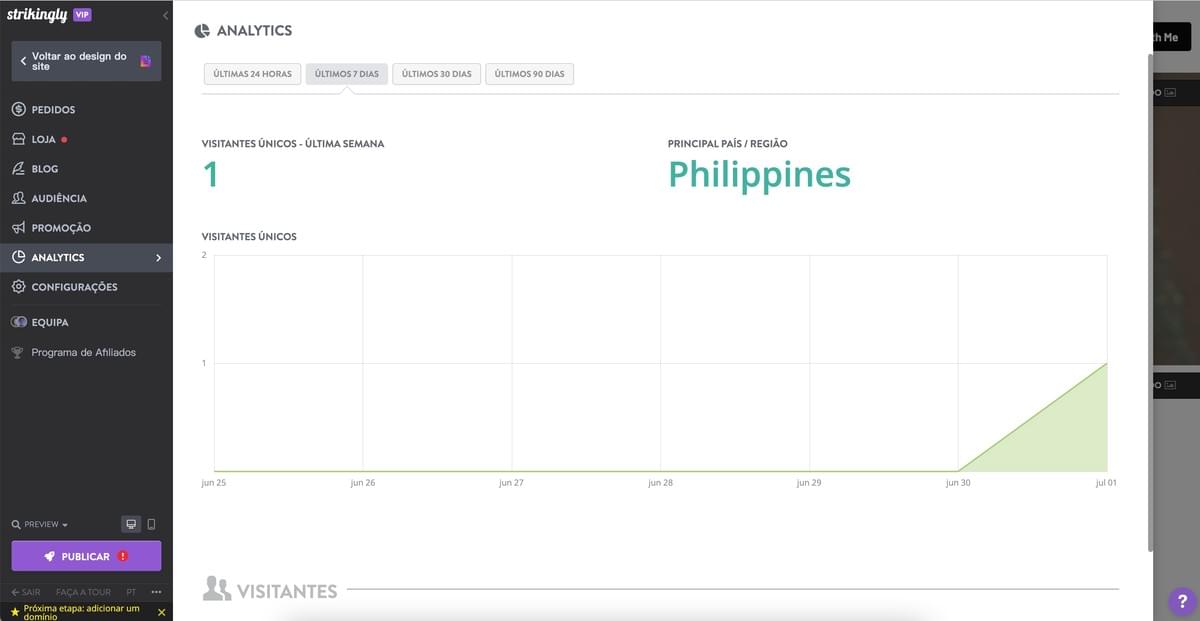Select the Últimas 24 Horas tab
This screenshot has height=621, width=1200.
[252, 74]
